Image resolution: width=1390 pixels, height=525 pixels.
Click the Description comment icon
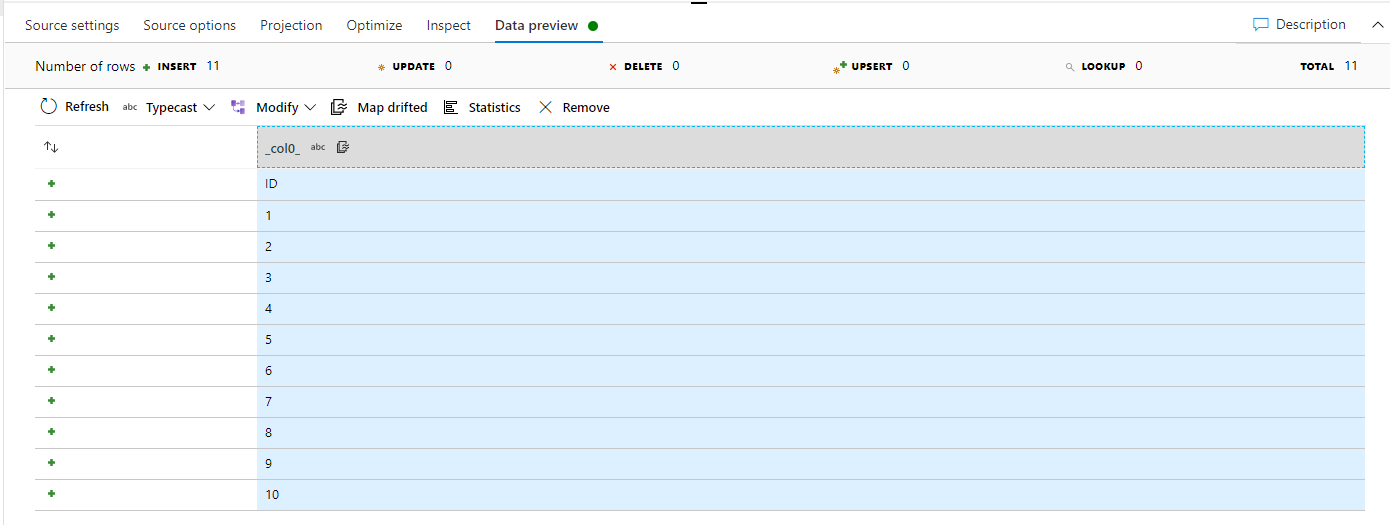click(1261, 25)
